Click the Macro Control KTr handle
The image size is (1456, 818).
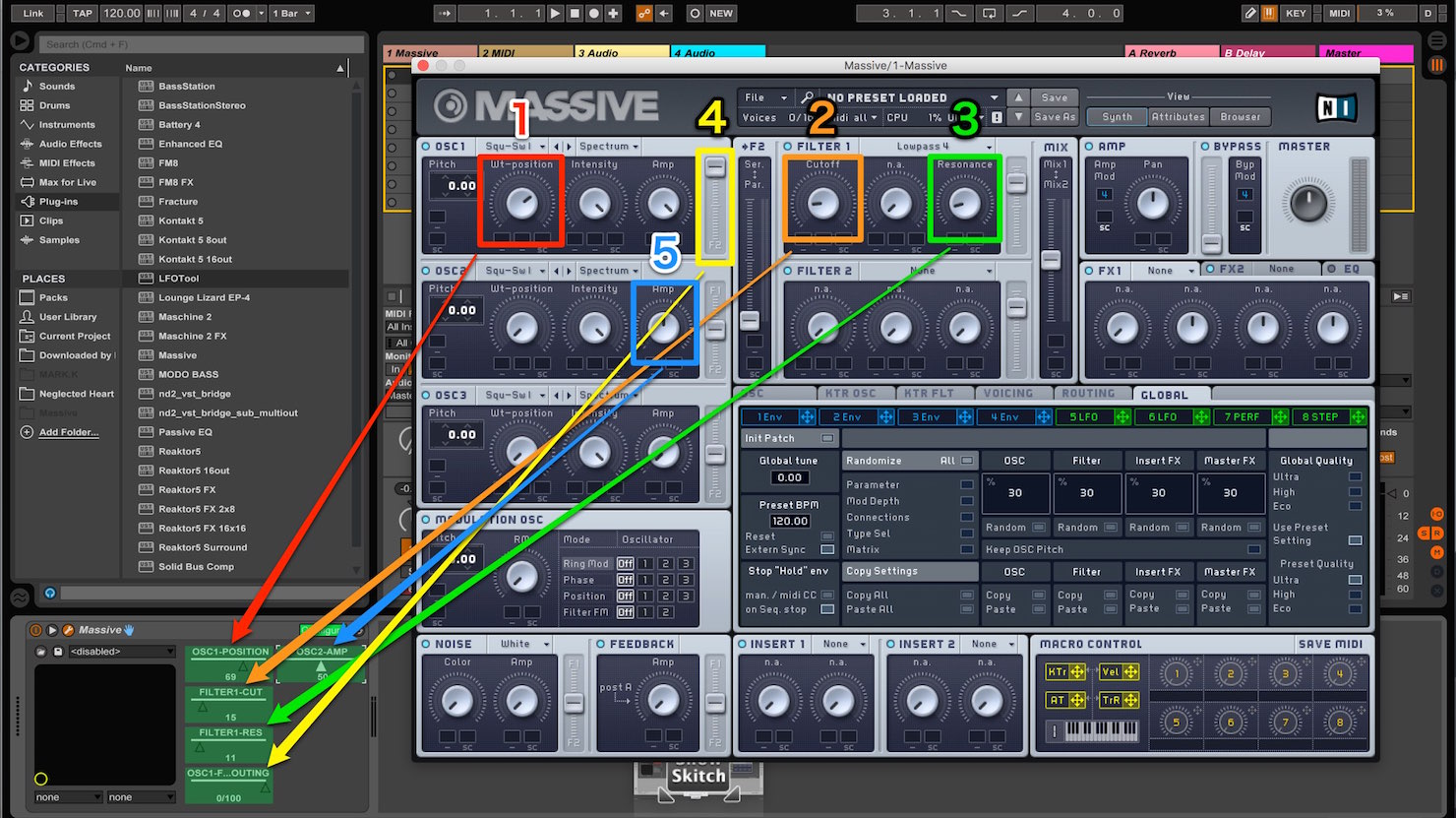[1077, 672]
